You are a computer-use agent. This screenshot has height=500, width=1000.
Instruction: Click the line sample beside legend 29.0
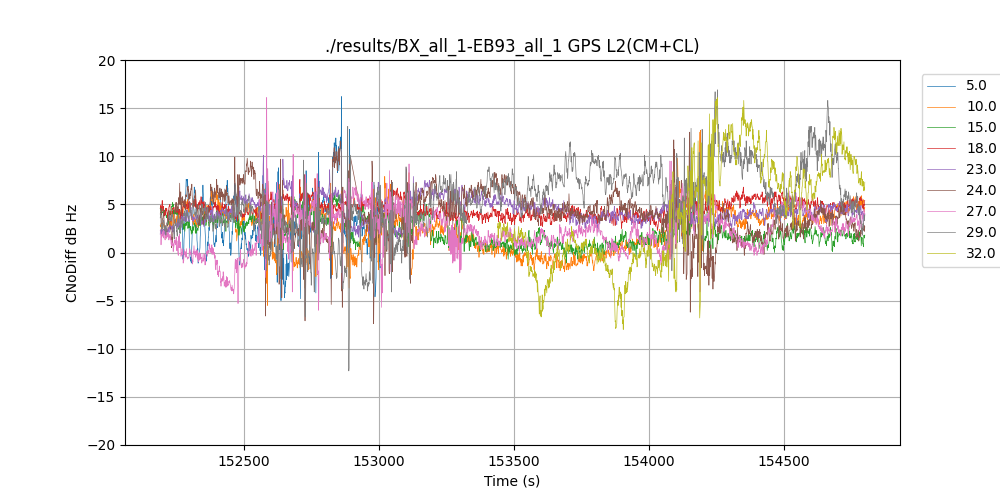[x=942, y=233]
